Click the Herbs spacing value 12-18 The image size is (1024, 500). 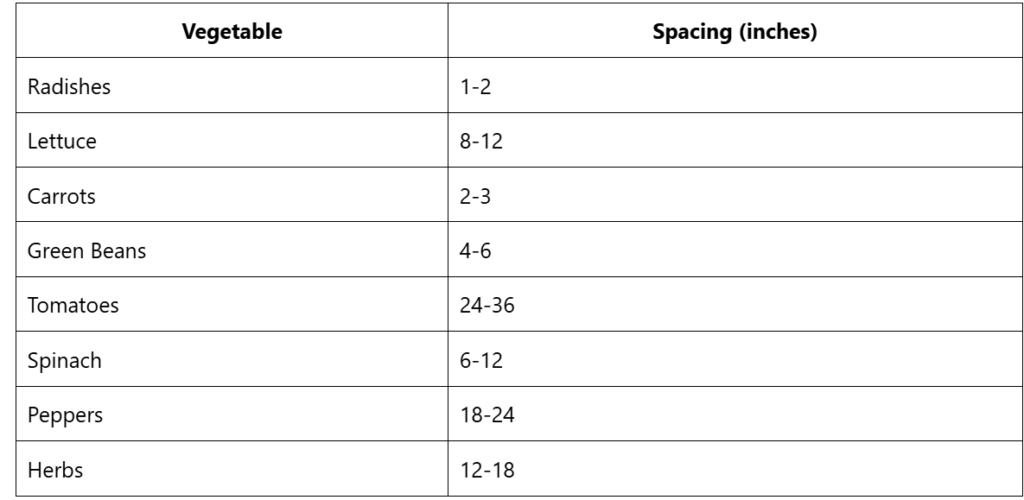[x=486, y=468]
